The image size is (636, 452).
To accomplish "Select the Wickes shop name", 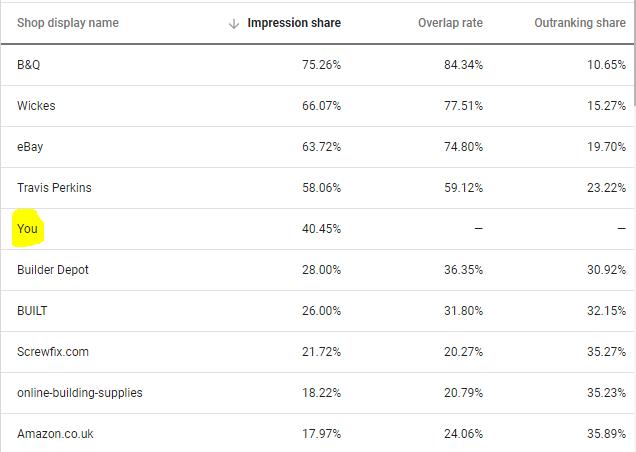I will pyautogui.click(x=35, y=106).
